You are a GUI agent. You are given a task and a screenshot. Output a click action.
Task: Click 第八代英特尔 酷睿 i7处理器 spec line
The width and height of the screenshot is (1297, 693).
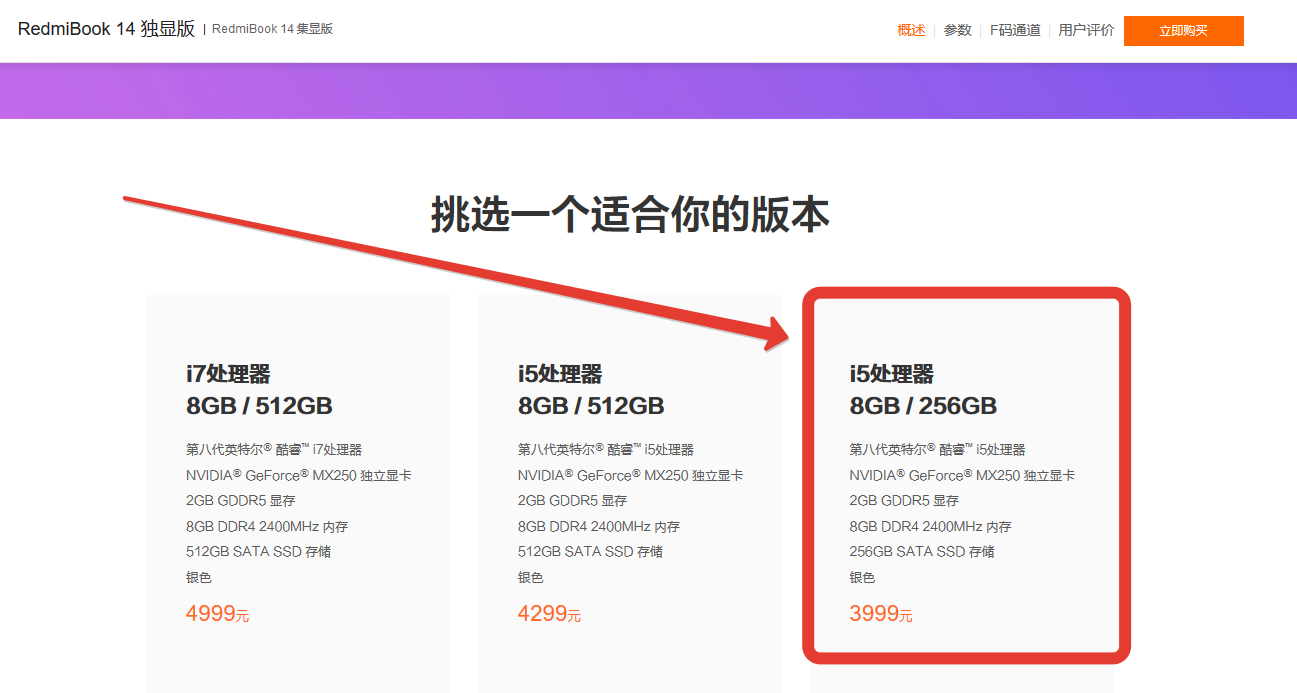click(x=274, y=450)
